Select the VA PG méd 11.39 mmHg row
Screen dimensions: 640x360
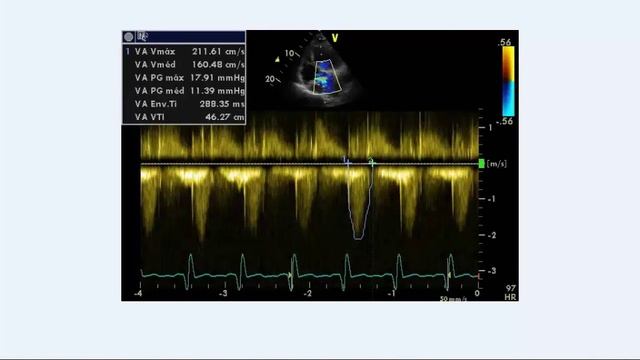pos(184,91)
